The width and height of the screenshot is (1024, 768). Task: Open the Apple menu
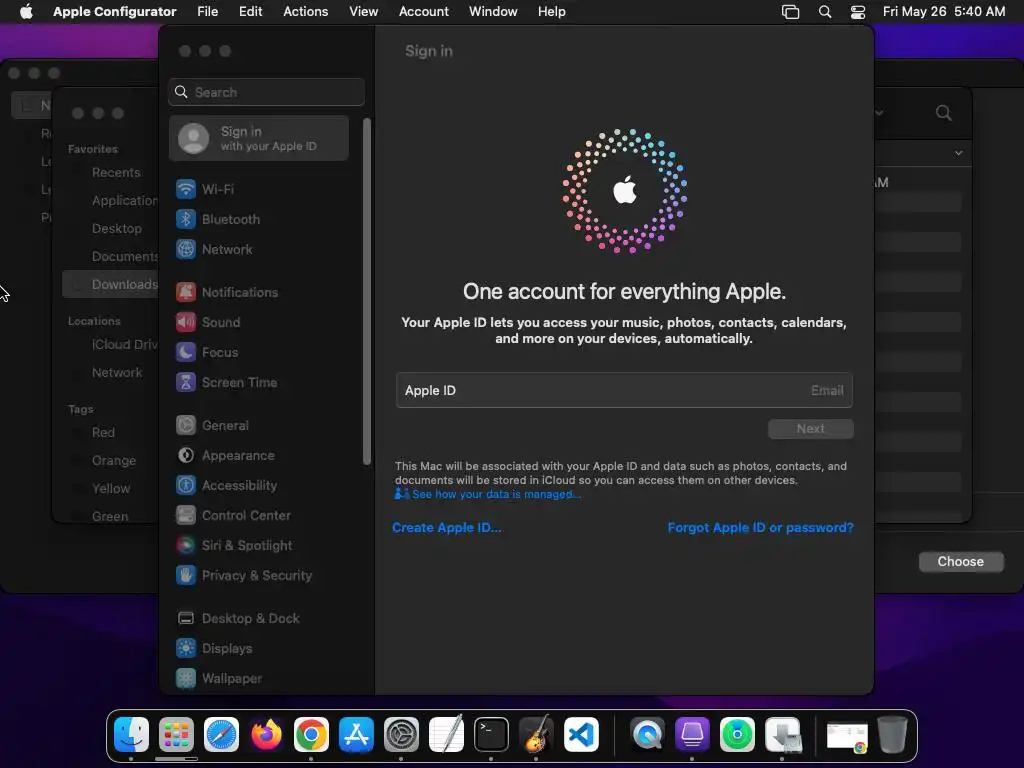point(26,12)
